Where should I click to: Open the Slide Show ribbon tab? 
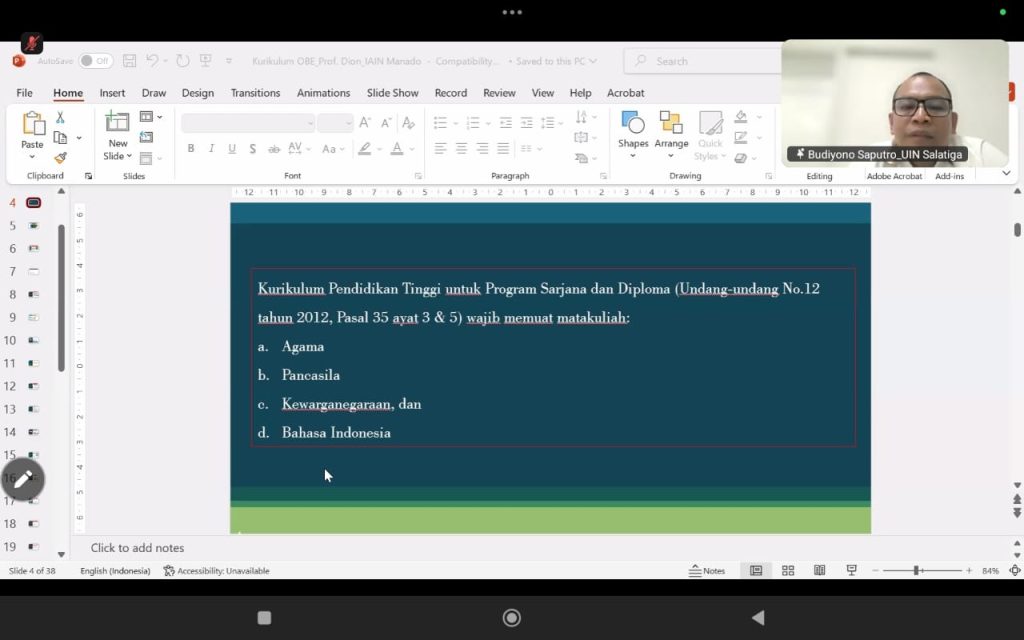[392, 93]
